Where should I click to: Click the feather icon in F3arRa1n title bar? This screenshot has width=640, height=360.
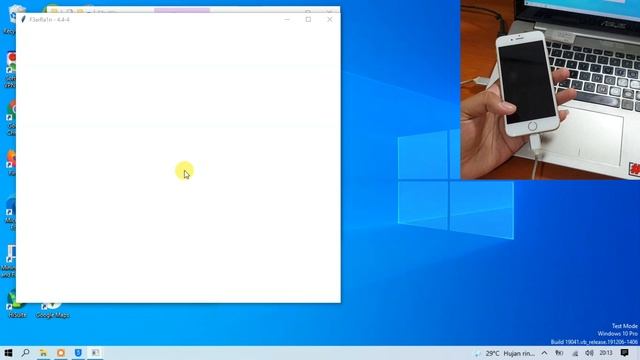point(24,19)
